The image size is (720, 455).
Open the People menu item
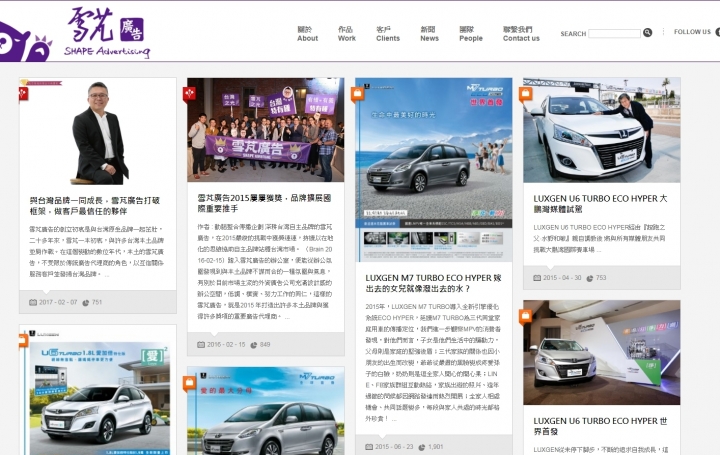[x=471, y=34]
